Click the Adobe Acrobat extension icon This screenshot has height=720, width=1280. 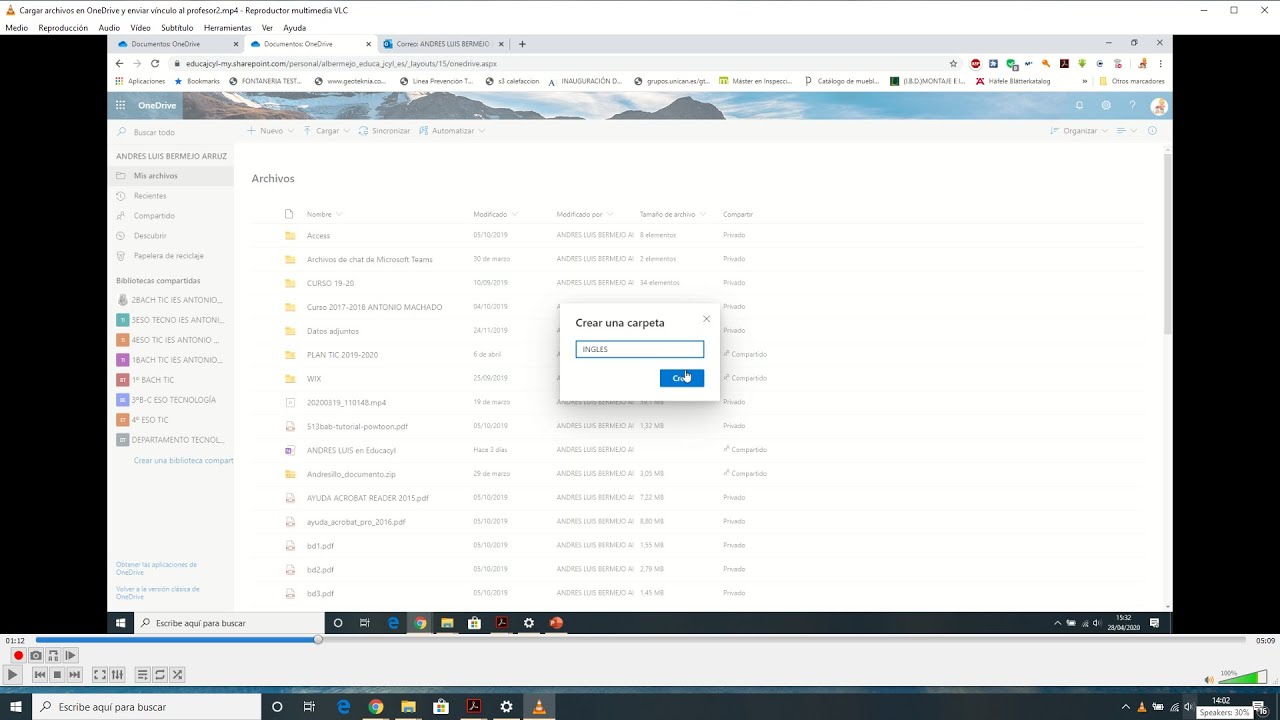1064,63
